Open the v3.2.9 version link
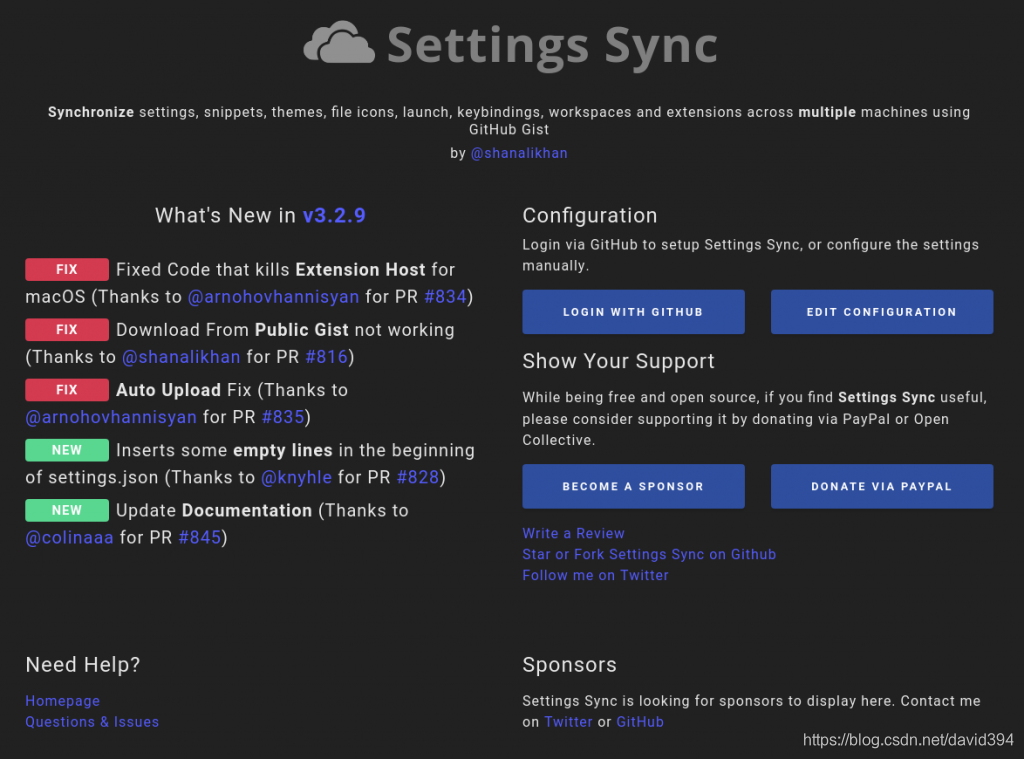1024x759 pixels. [334, 216]
